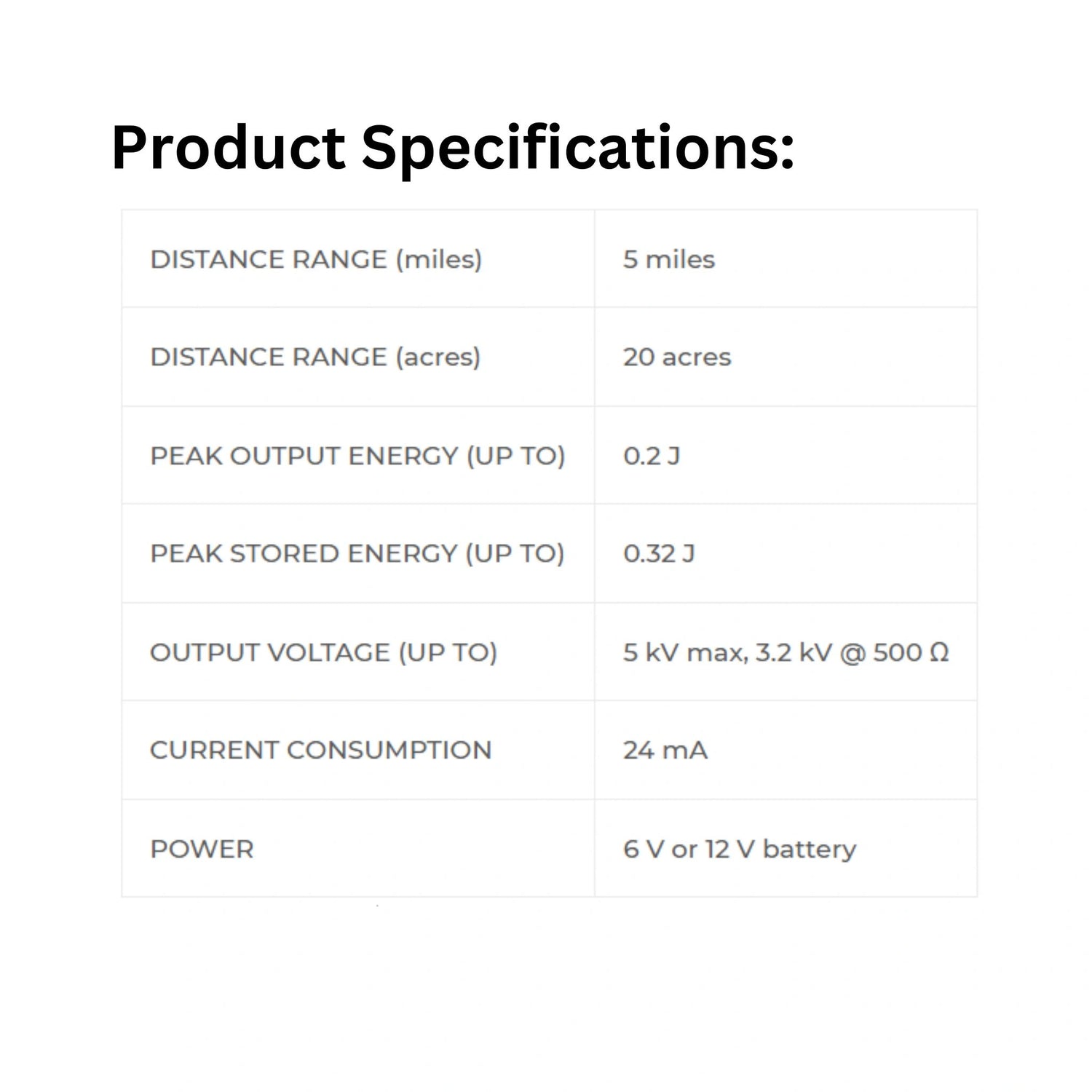Select the DISTANCE RANGE (acres) label
This screenshot has height=1092, width=1092.
point(315,357)
